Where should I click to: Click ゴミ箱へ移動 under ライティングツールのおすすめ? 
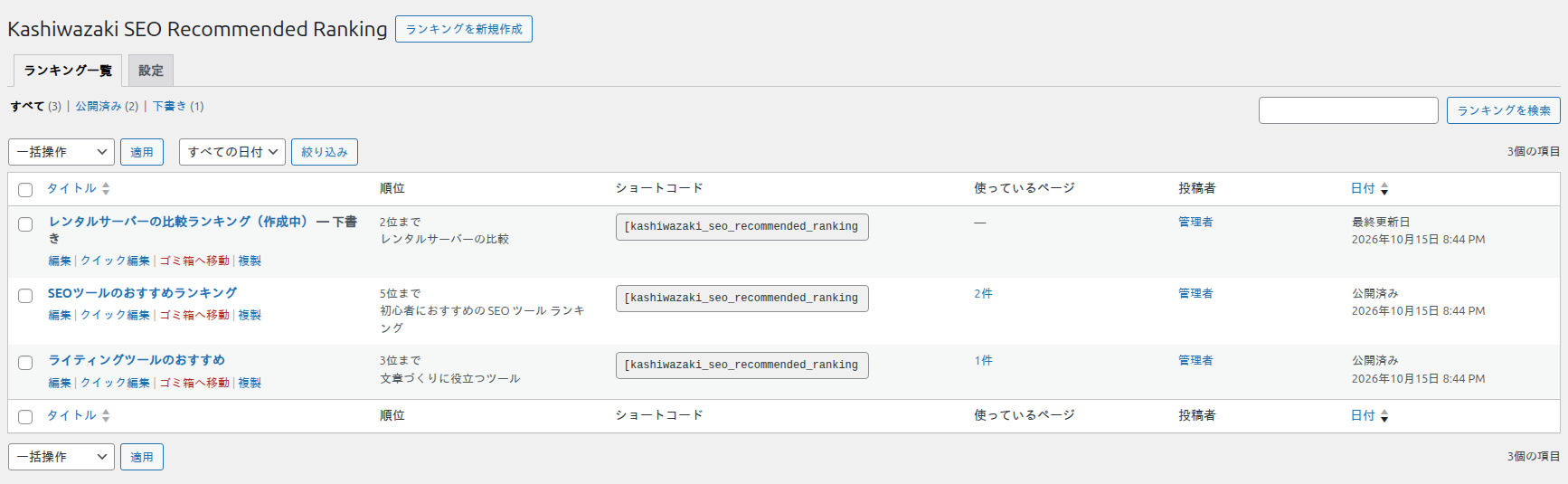pos(194,383)
